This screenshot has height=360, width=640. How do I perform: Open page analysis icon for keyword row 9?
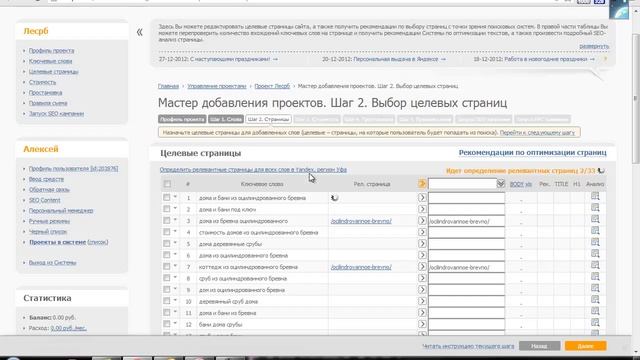coord(595,288)
